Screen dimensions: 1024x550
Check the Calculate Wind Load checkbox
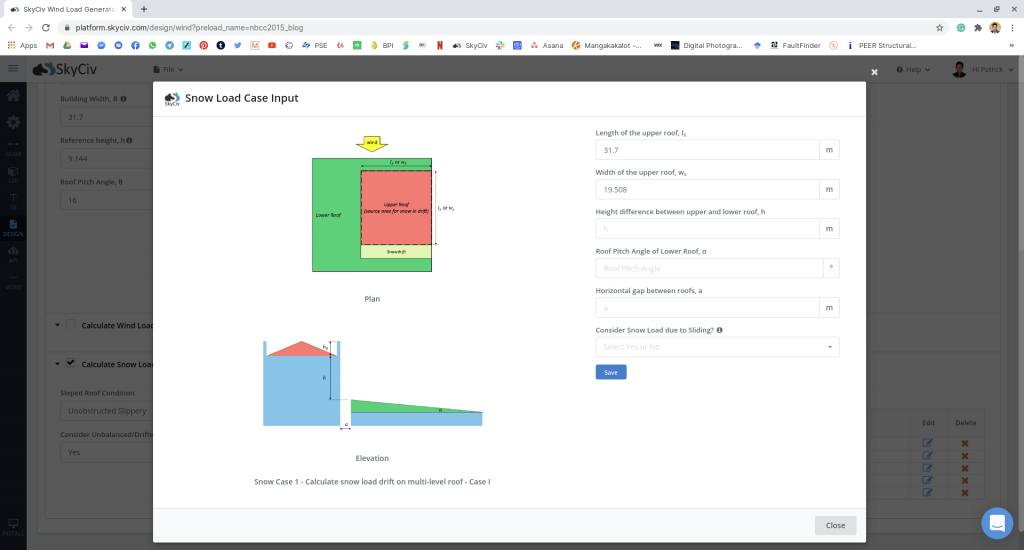click(x=70, y=324)
